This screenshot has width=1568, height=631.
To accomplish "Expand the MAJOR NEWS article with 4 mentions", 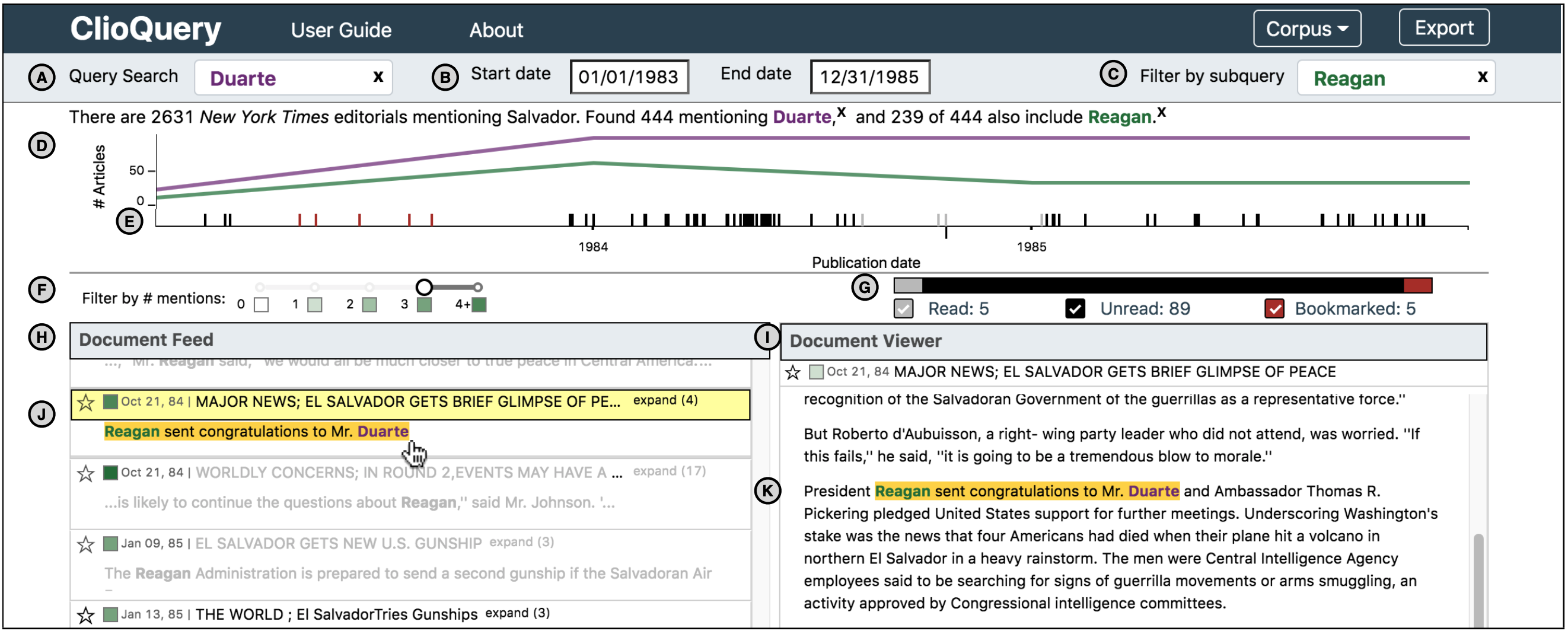I will click(665, 400).
